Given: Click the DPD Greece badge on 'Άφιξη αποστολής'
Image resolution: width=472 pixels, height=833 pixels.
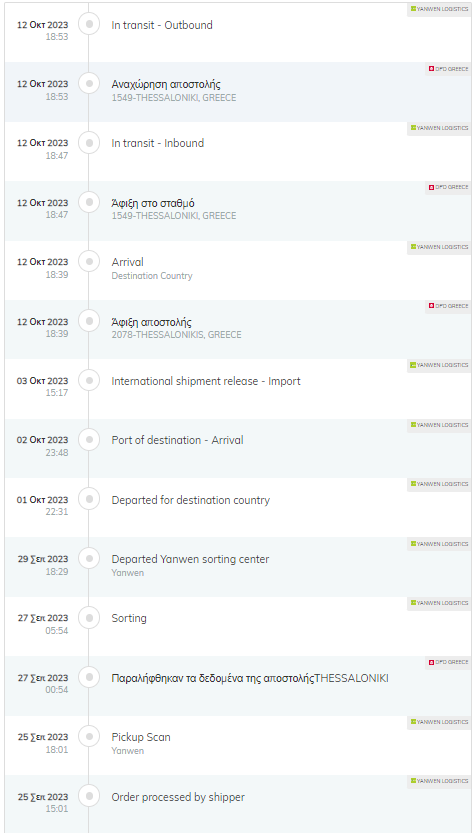Looking at the screenshot, I should [x=448, y=307].
